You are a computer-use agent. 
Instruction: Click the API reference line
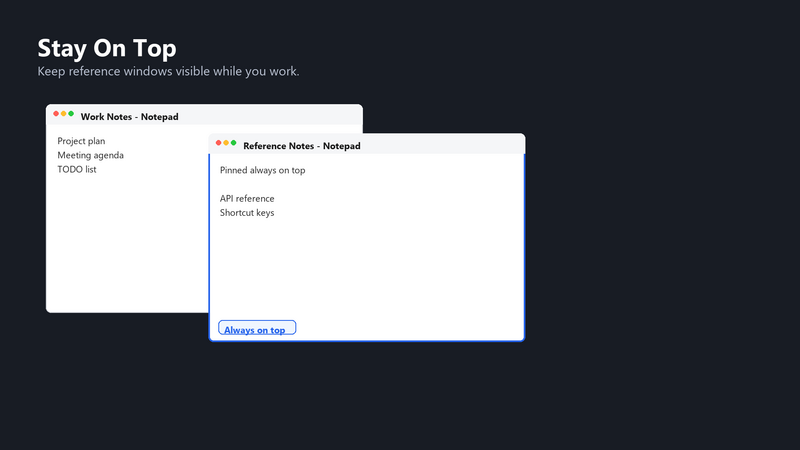(247, 198)
